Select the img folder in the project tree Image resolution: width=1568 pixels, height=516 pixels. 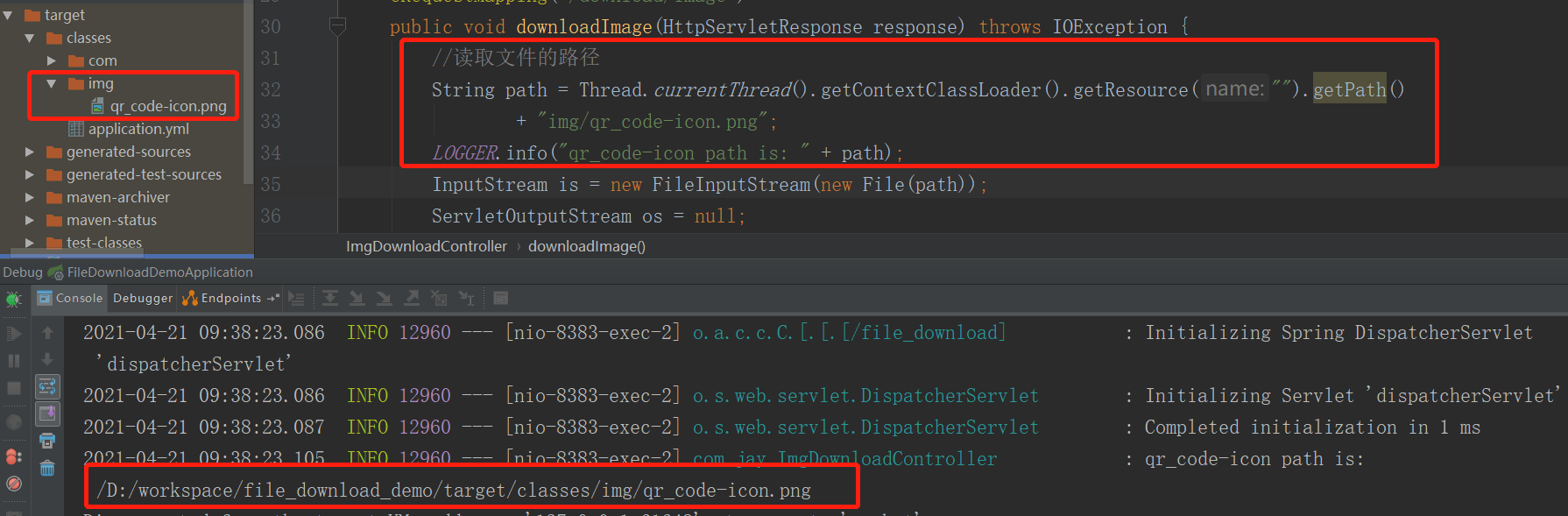pyautogui.click(x=91, y=83)
